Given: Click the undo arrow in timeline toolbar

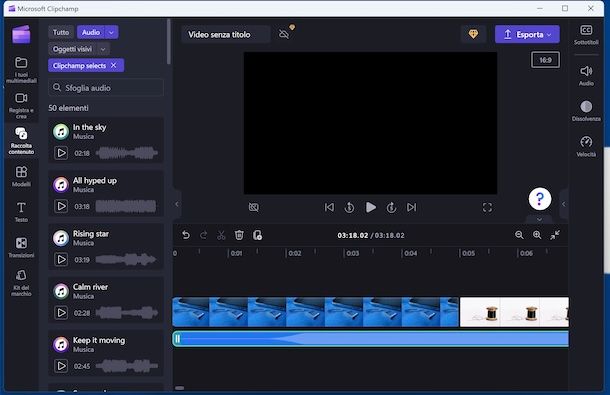Looking at the screenshot, I should [x=186, y=235].
